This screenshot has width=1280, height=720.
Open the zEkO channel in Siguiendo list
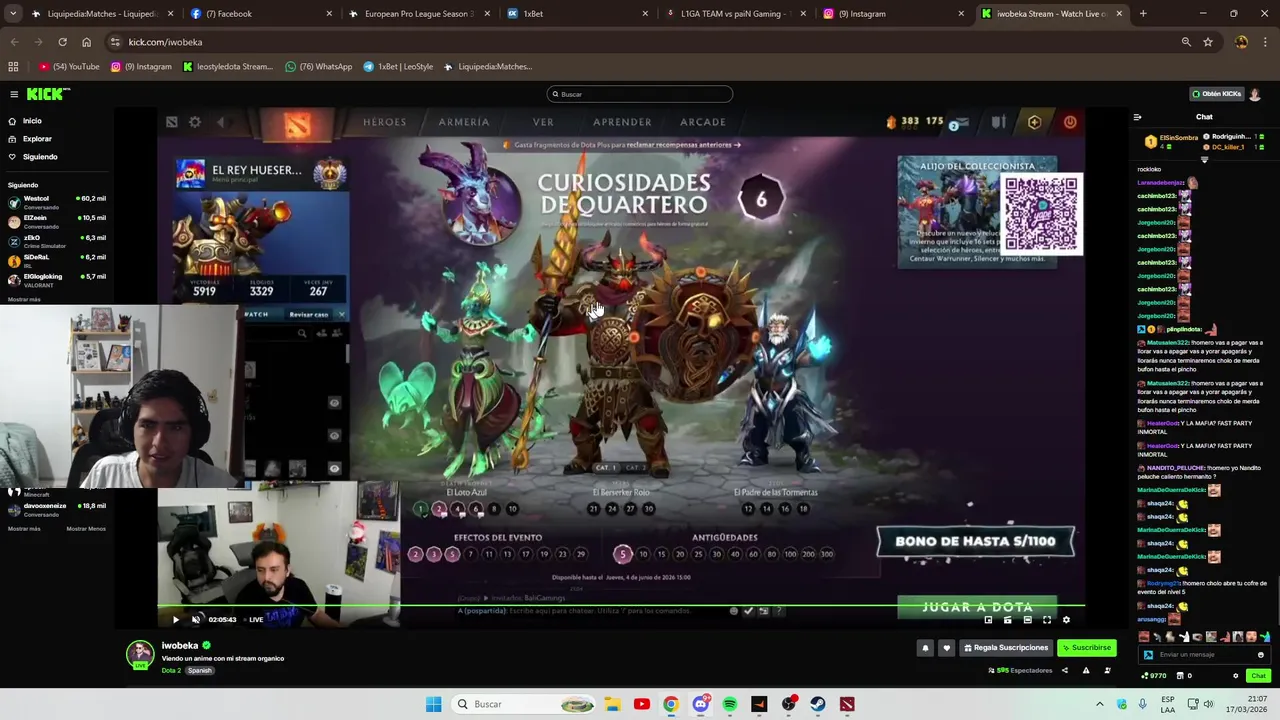click(x=56, y=240)
